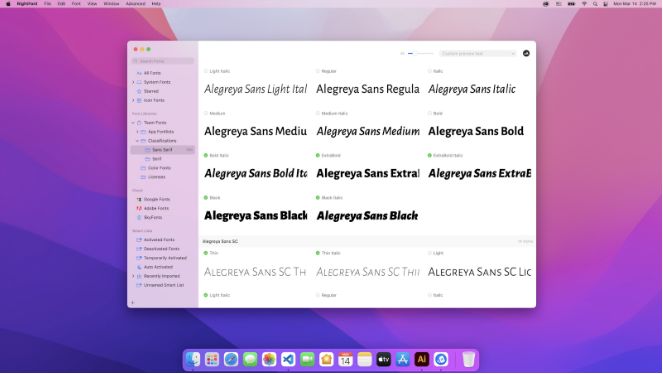
Task: Open the File menu
Action: click(47, 4)
